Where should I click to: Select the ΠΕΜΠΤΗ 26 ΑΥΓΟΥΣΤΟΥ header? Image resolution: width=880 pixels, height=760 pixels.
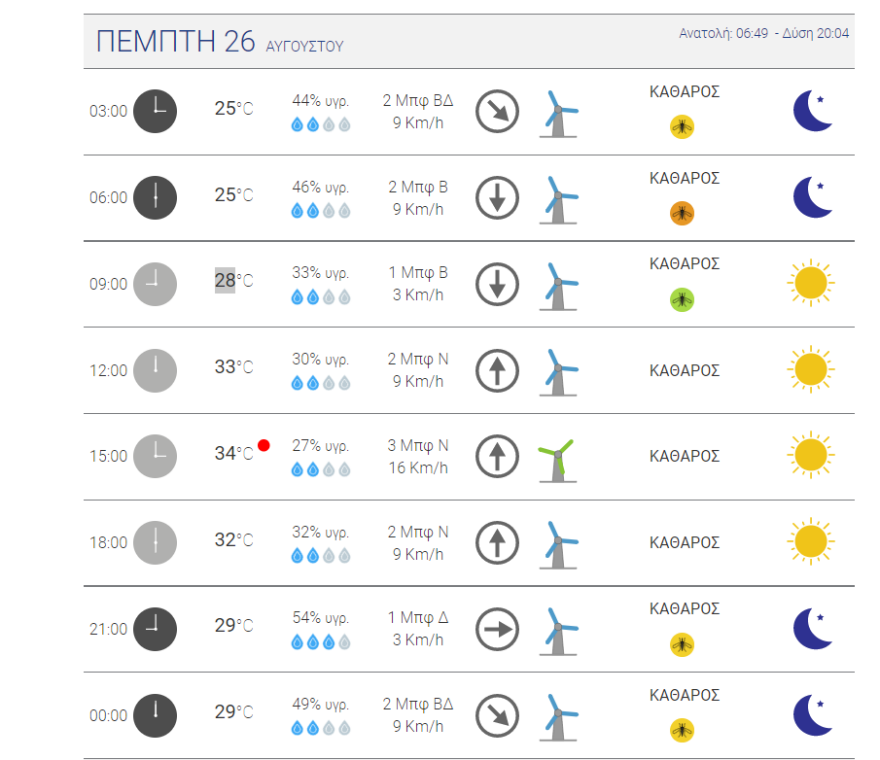pyautogui.click(x=220, y=43)
